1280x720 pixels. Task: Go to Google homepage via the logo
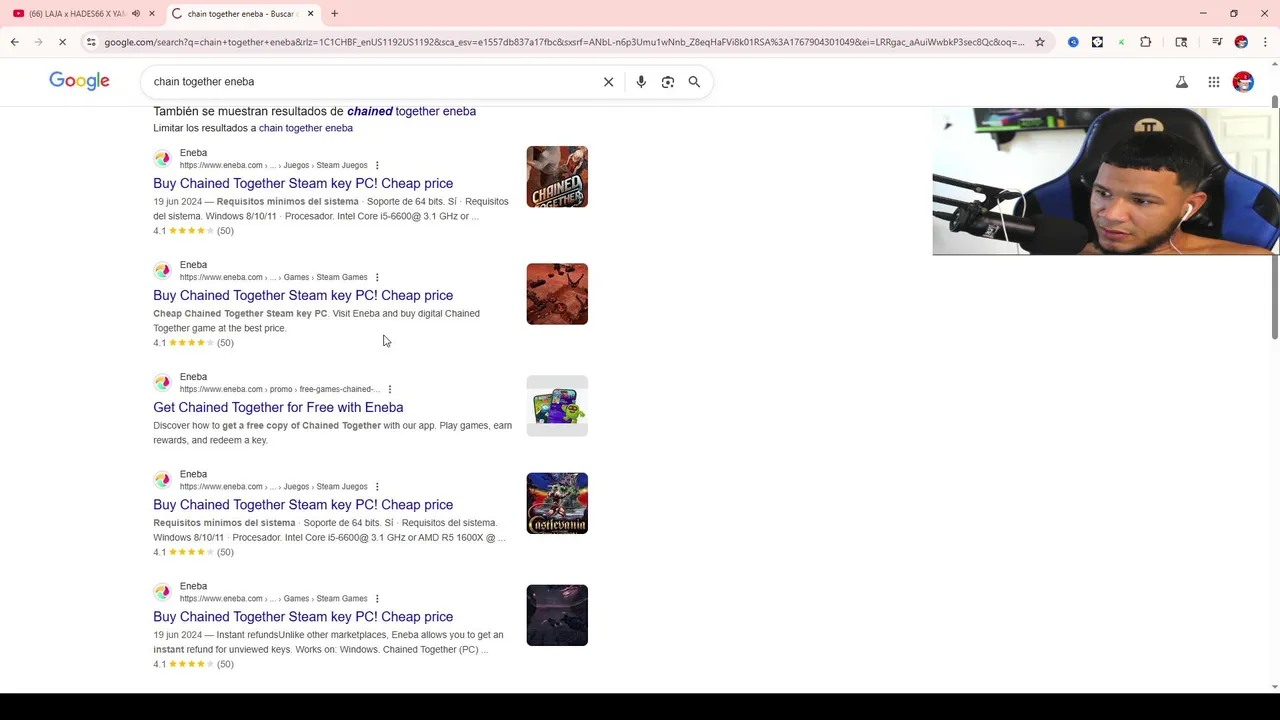[x=79, y=81]
